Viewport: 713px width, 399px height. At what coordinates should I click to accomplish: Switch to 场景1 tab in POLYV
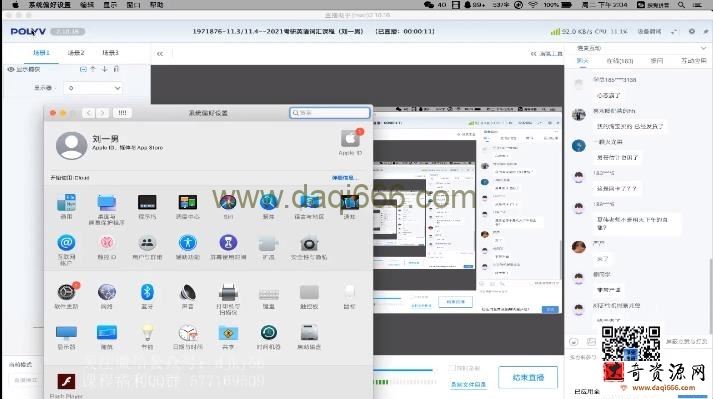point(41,53)
